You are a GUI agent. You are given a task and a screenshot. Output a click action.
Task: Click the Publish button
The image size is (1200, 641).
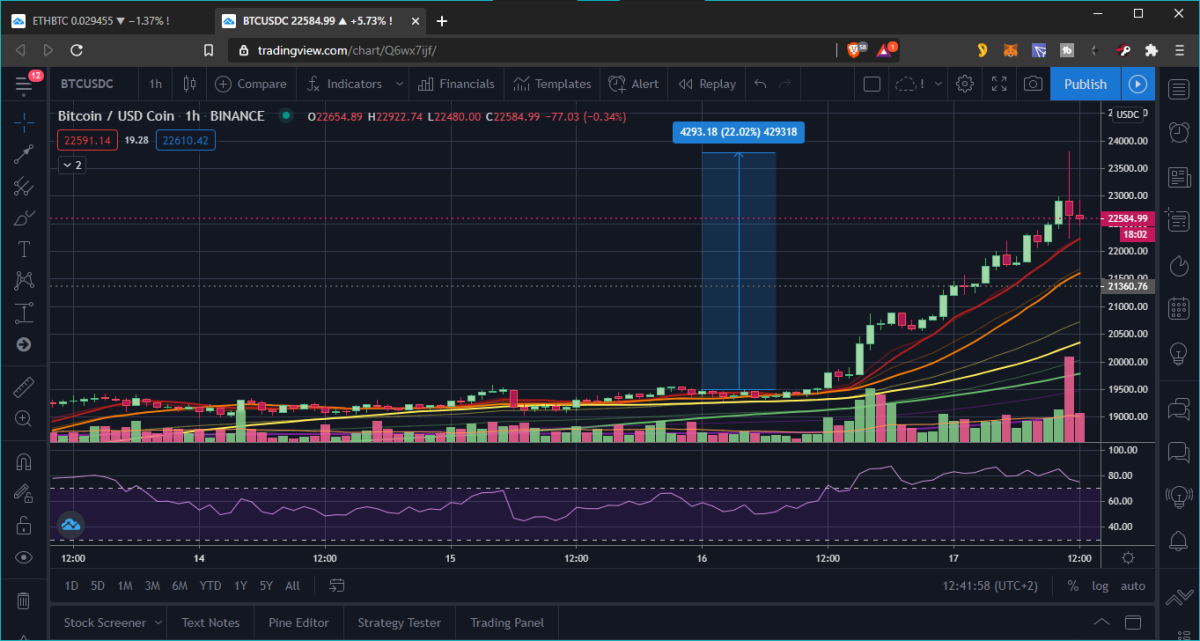[1085, 84]
